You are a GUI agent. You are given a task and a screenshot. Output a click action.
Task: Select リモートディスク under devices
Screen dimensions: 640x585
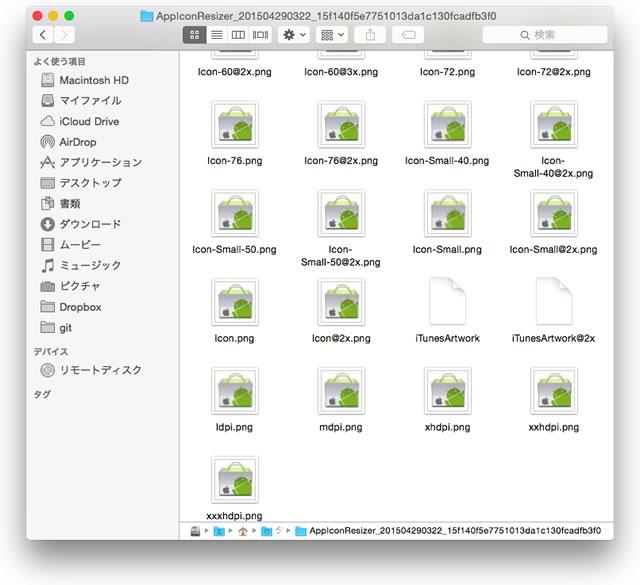click(x=91, y=370)
